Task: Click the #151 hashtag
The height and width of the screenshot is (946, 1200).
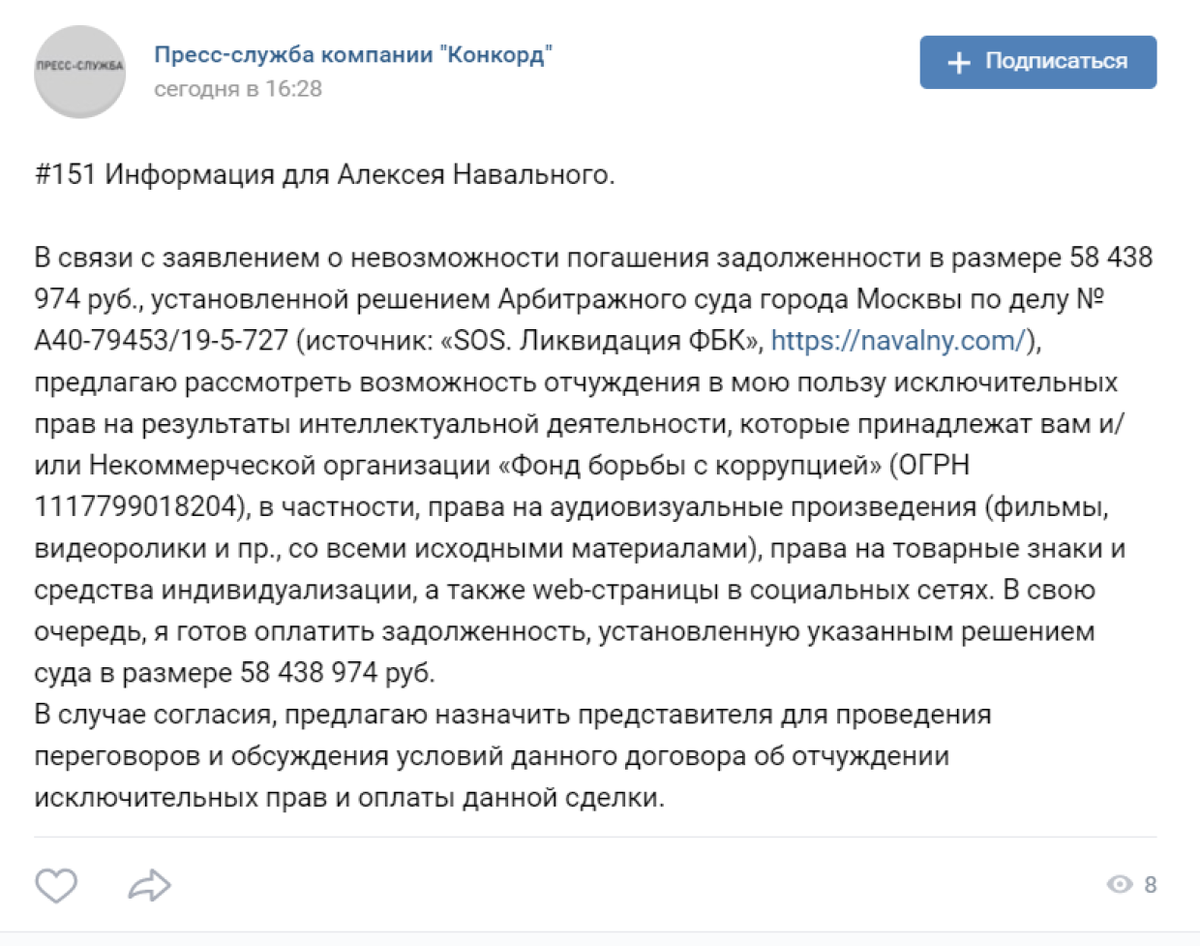Action: click(65, 175)
